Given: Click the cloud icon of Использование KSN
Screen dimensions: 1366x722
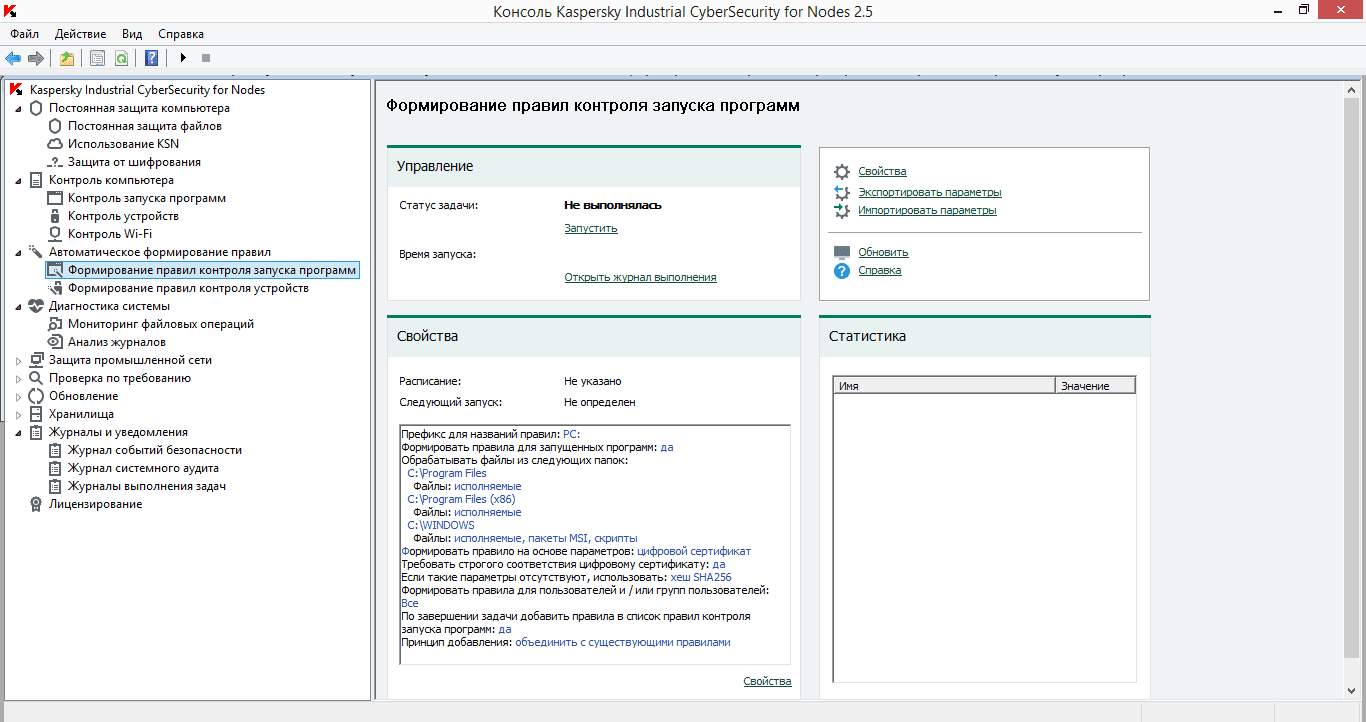Looking at the screenshot, I should [x=55, y=144].
